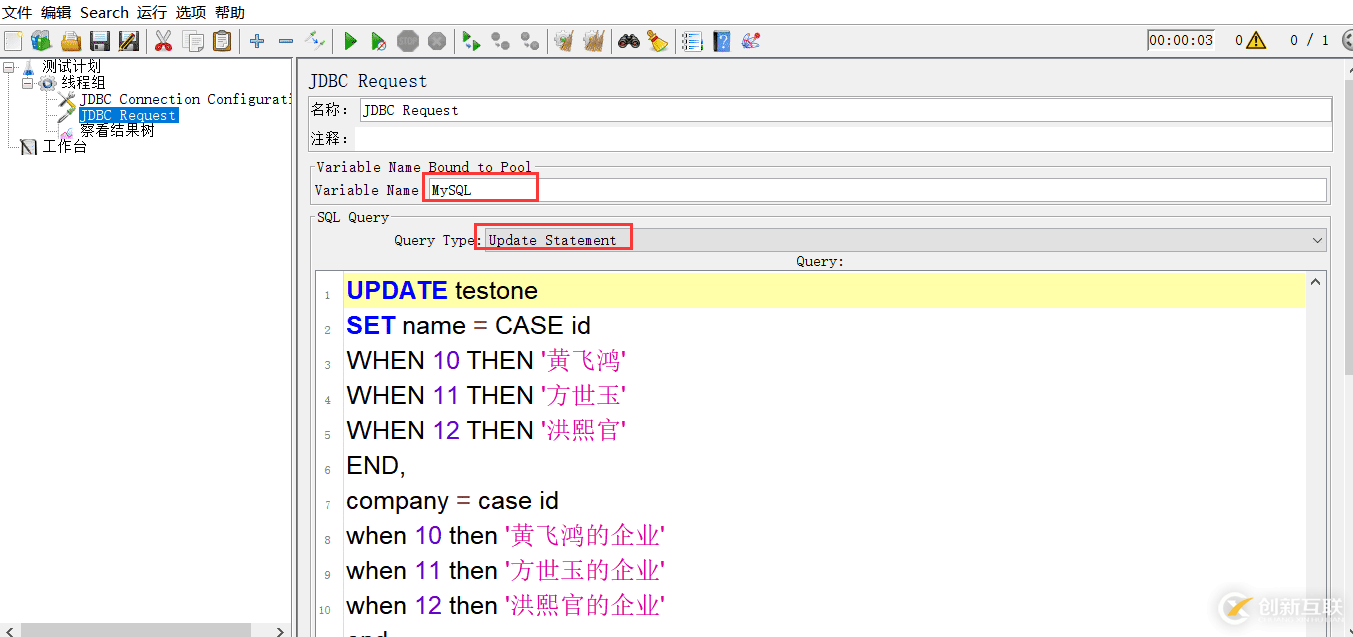Click the Paste clipboard icon
The height and width of the screenshot is (637, 1353).
pyautogui.click(x=222, y=41)
